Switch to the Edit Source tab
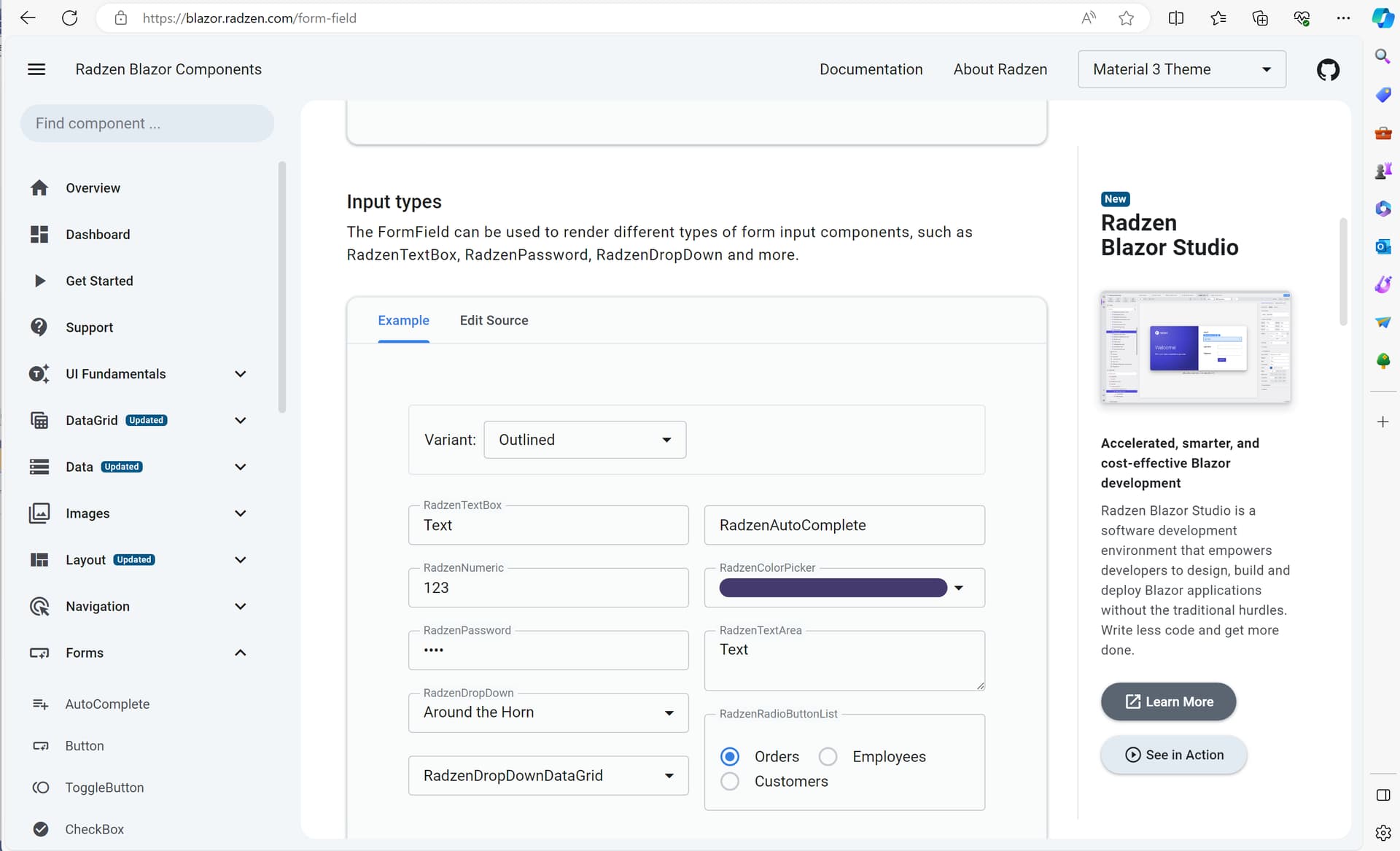 coord(494,320)
